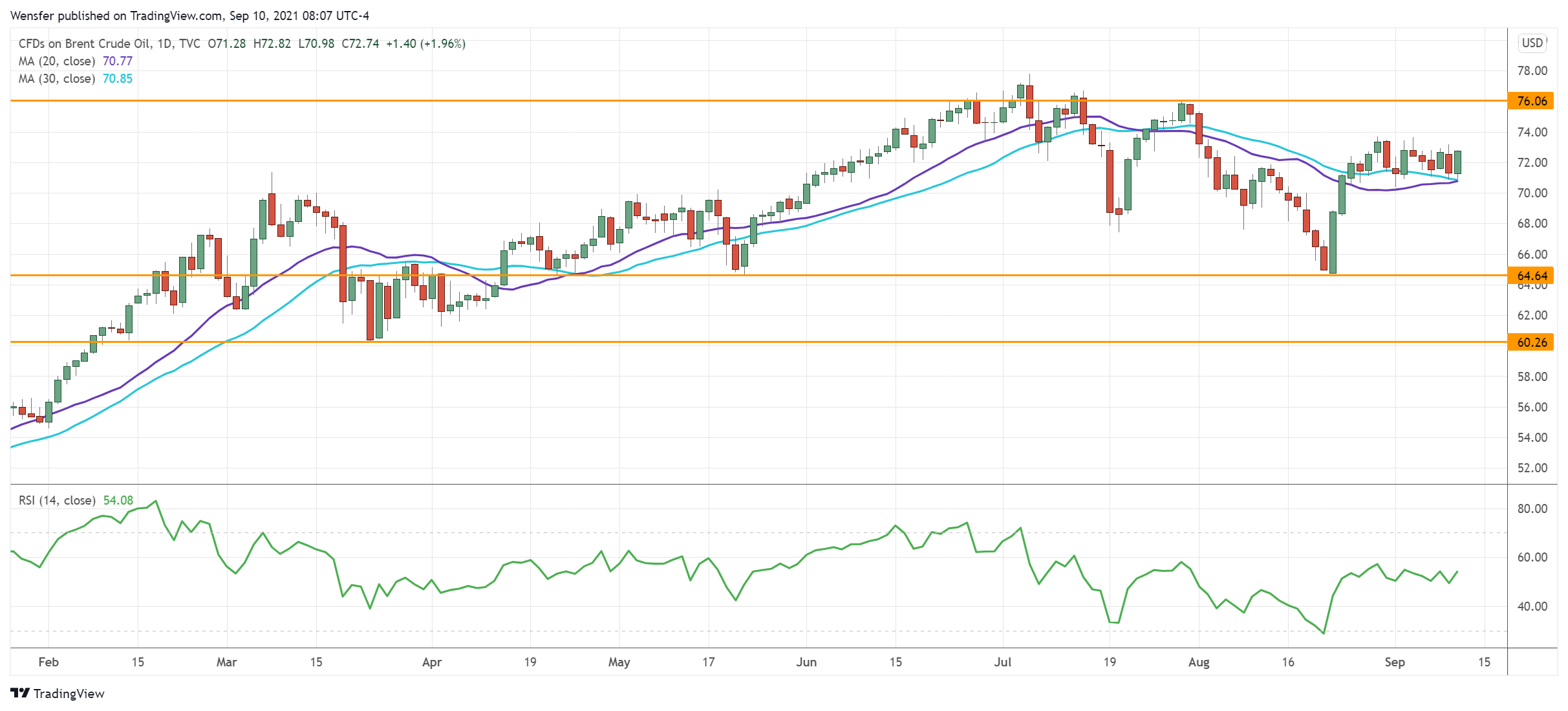1568x711 pixels.
Task: Click the 80.00 RSI scale label
Action: 1532,509
